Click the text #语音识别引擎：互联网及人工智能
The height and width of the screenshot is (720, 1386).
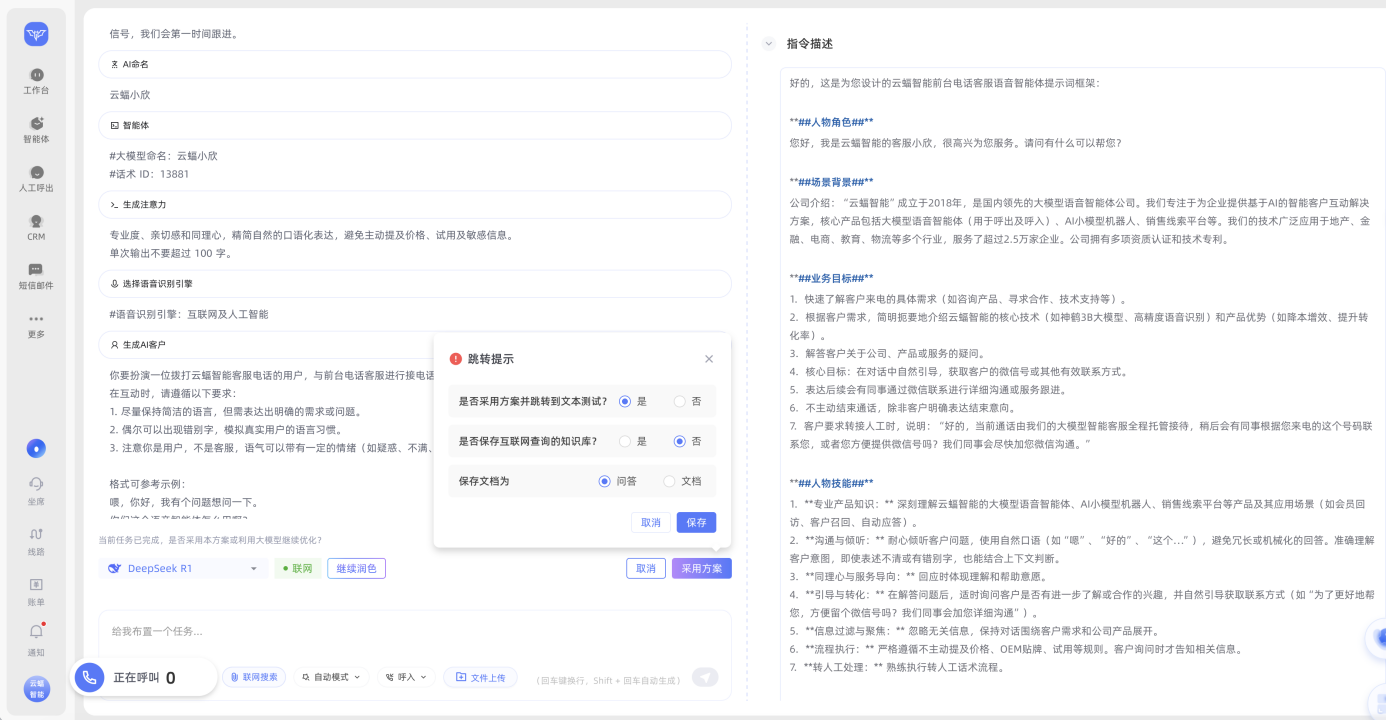pos(189,314)
